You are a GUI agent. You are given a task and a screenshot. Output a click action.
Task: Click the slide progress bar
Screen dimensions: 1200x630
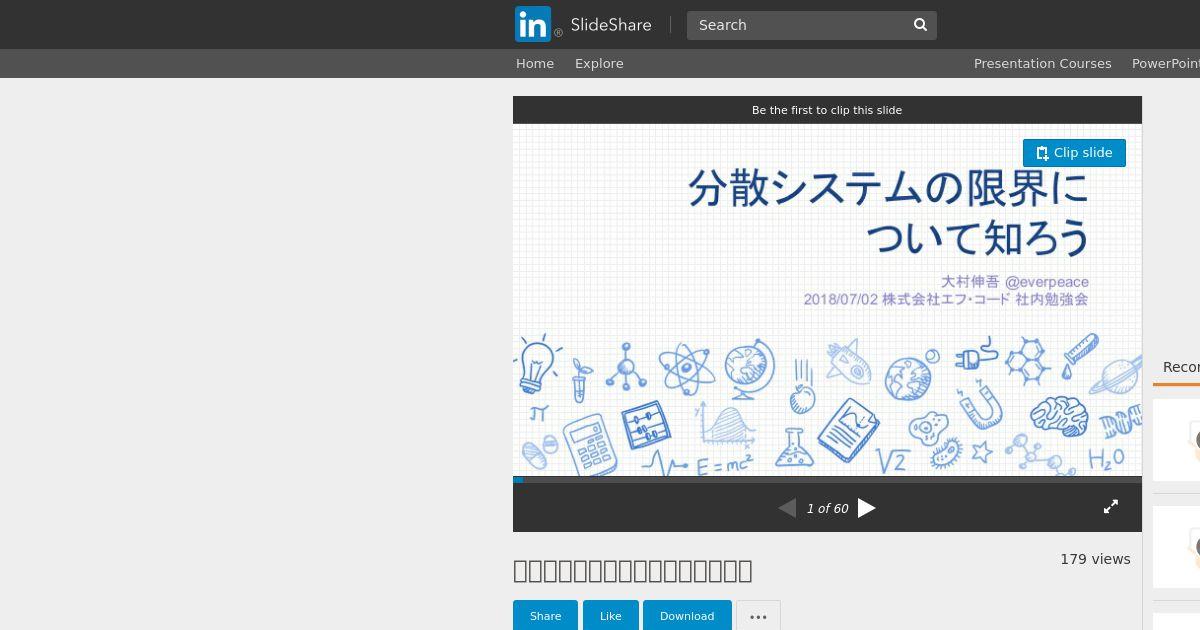click(827, 480)
